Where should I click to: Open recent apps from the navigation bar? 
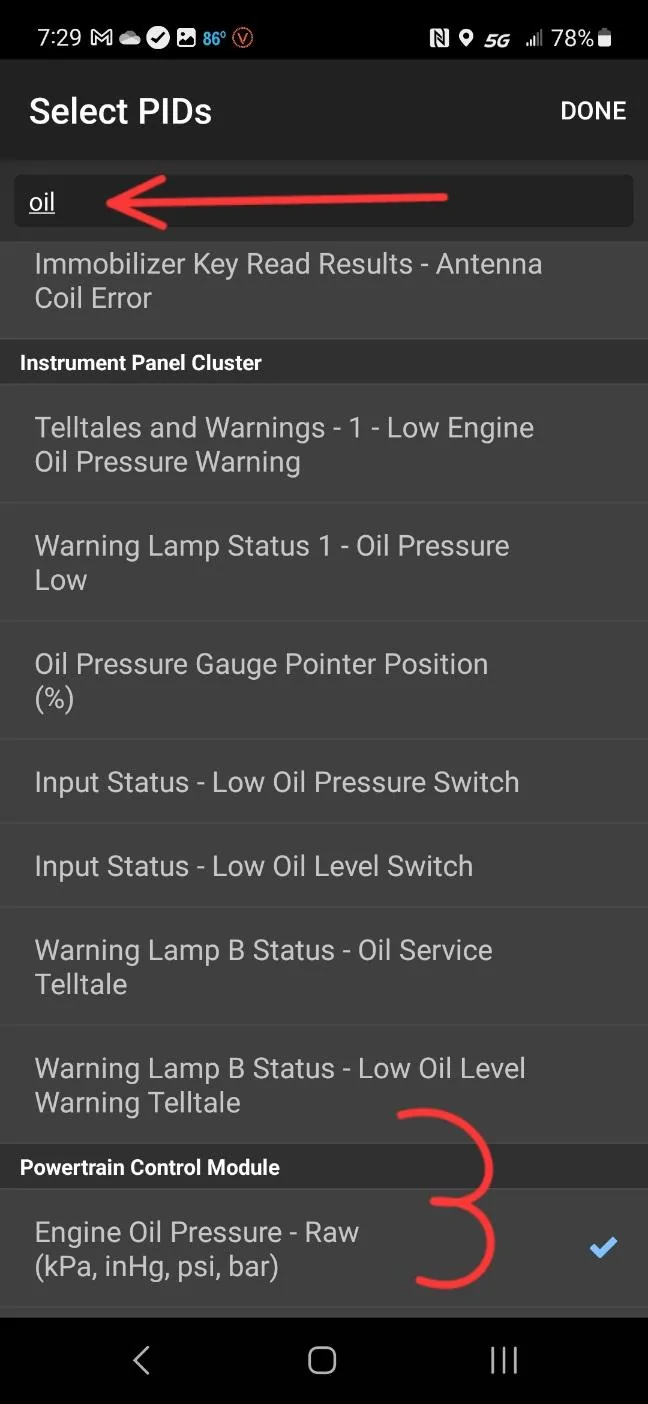[503, 1359]
